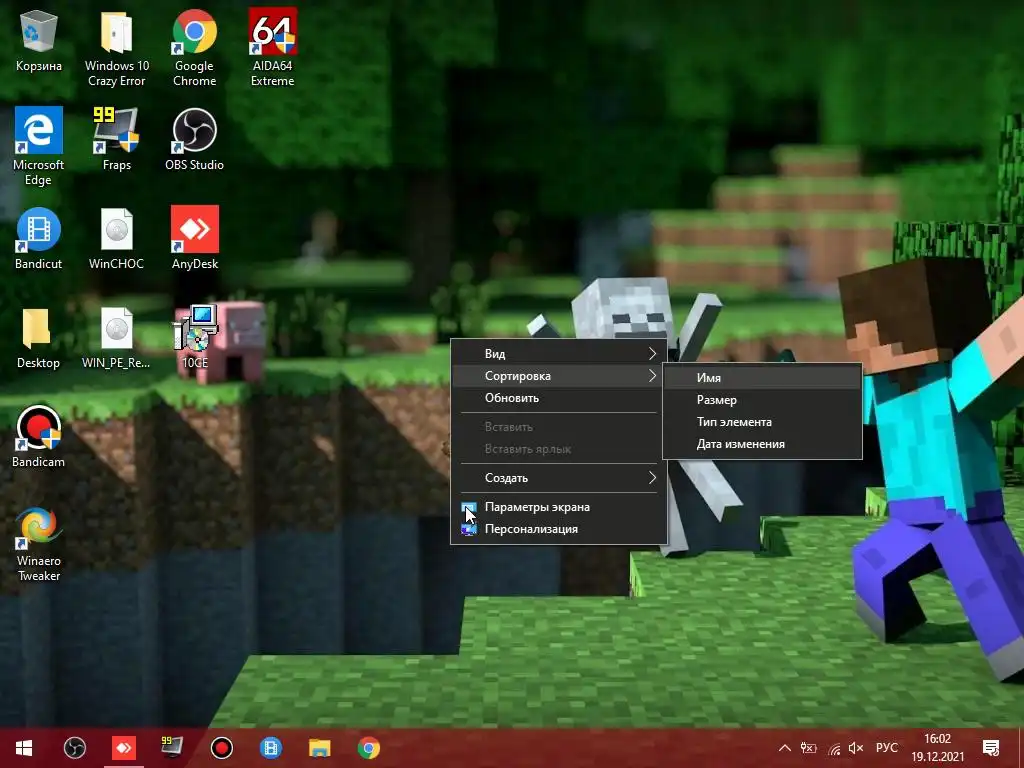Viewport: 1024px width, 768px height.
Task: Expand the Создать submenu
Action: point(559,478)
